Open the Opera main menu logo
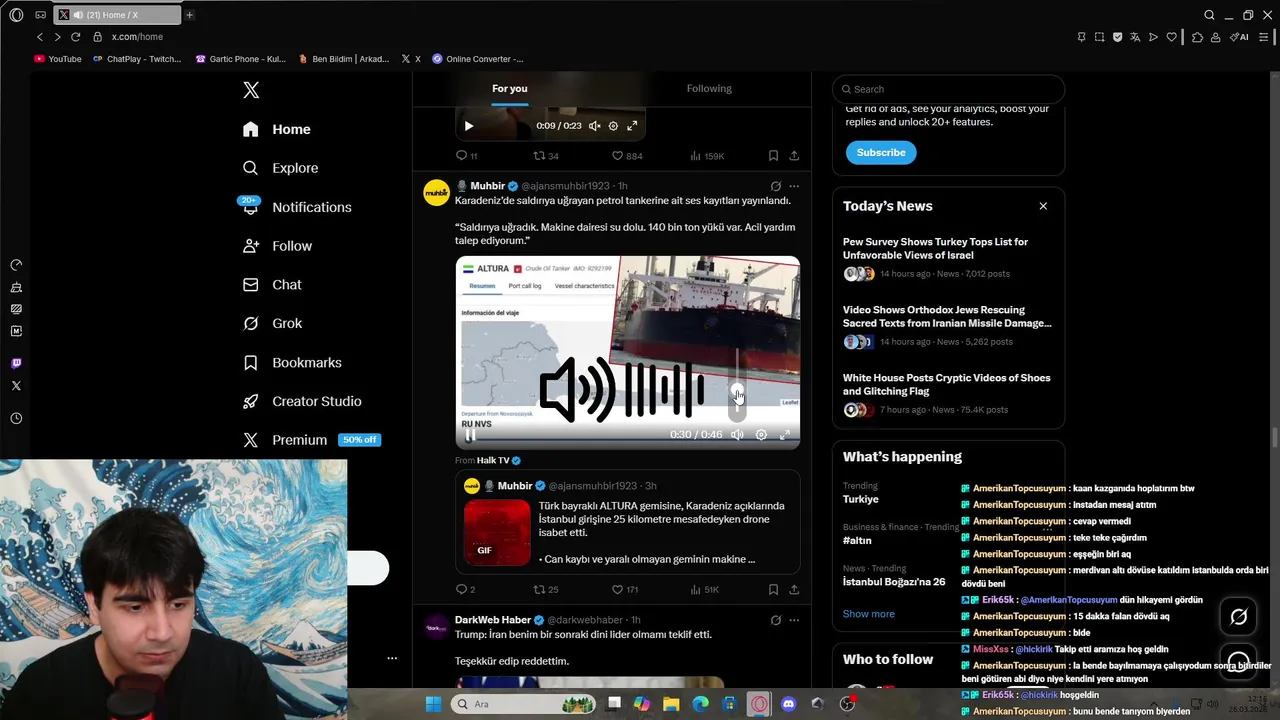Image resolution: width=1280 pixels, height=720 pixels. pos(16,15)
